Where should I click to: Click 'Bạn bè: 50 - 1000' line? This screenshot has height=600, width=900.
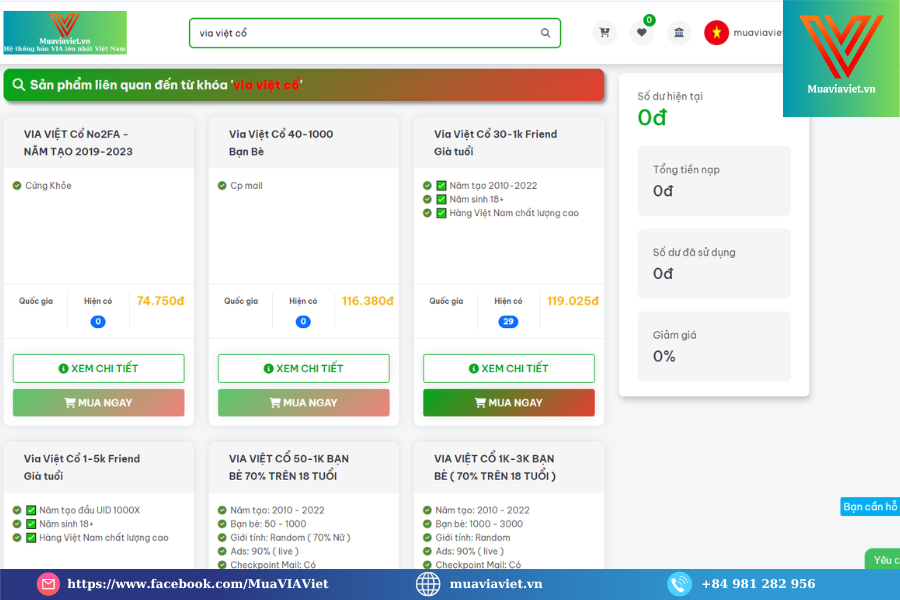pos(268,524)
